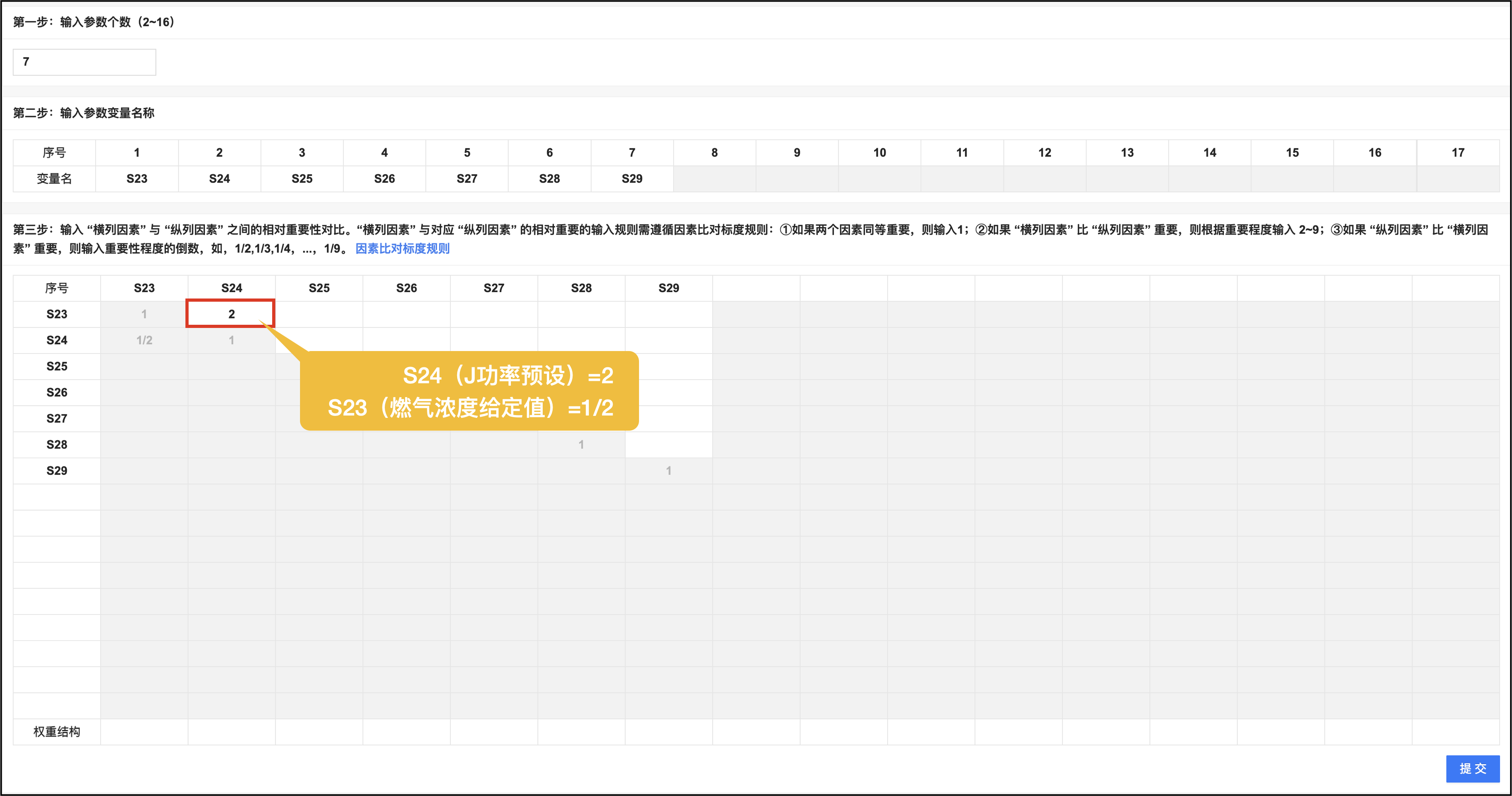The height and width of the screenshot is (796, 1512).
Task: Click the 1/2 cell in row S24
Action: (144, 340)
